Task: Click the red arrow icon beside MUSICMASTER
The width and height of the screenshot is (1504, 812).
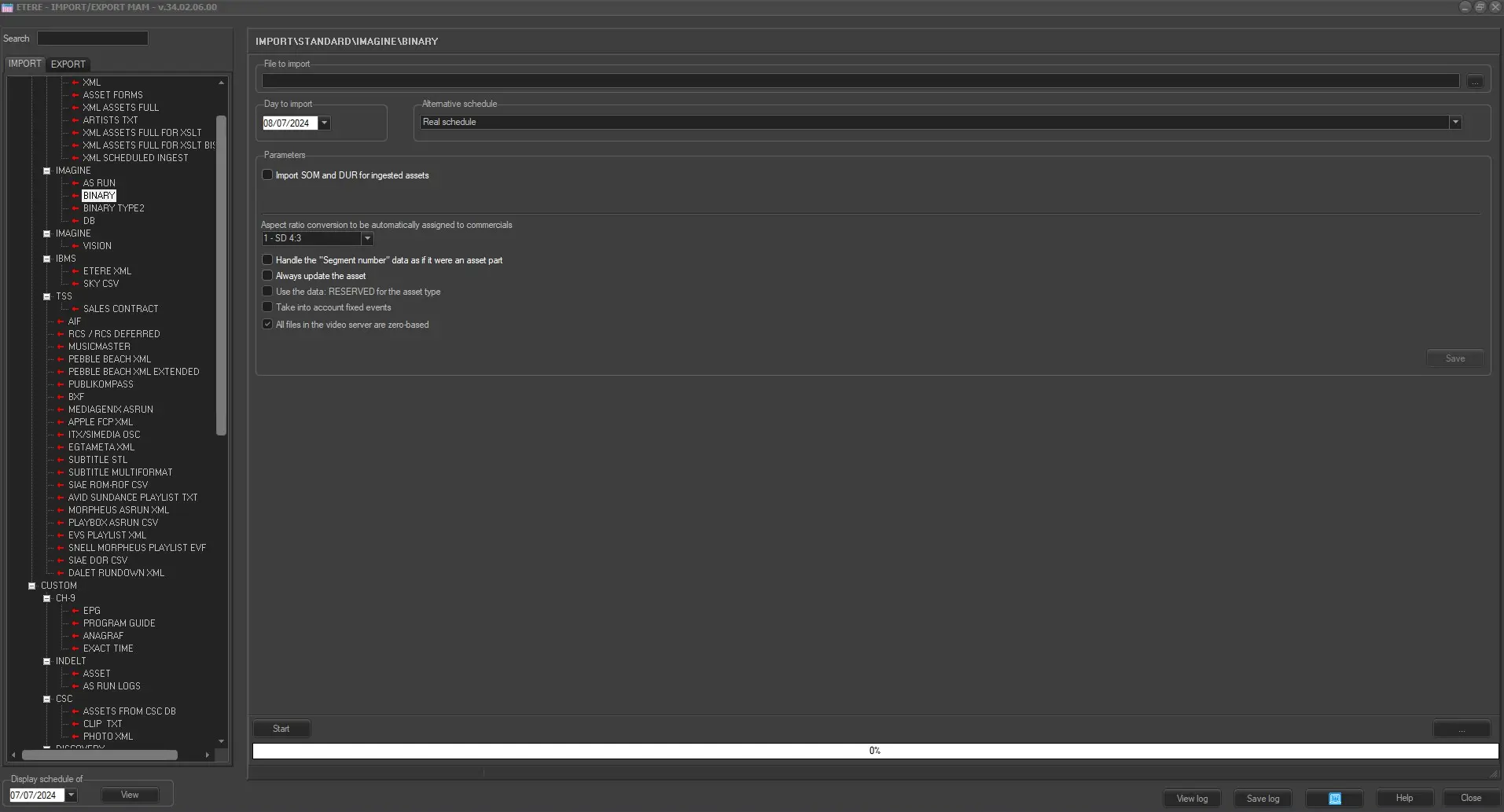Action: click(61, 347)
